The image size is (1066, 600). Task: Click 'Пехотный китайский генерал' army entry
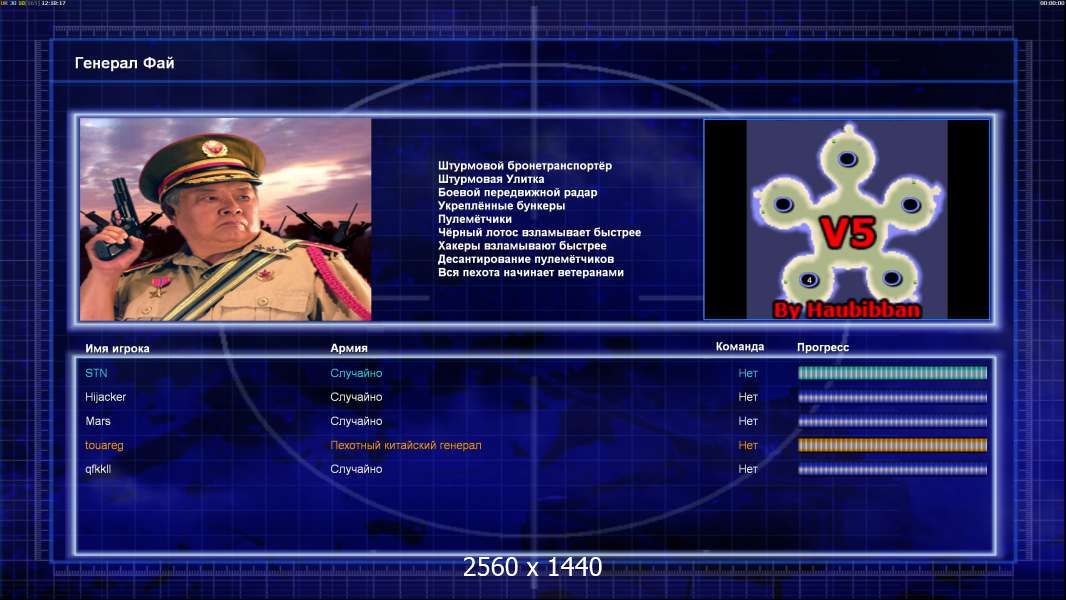[x=406, y=446]
